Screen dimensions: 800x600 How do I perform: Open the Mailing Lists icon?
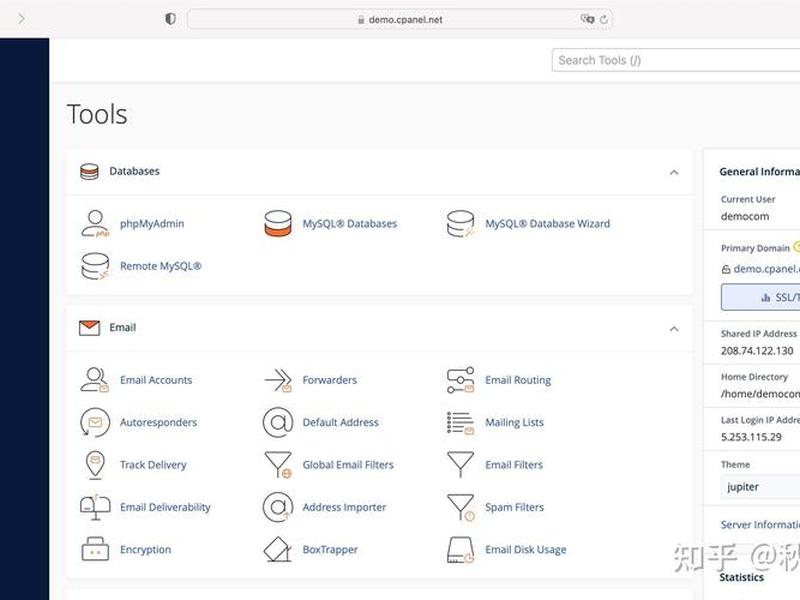460,422
